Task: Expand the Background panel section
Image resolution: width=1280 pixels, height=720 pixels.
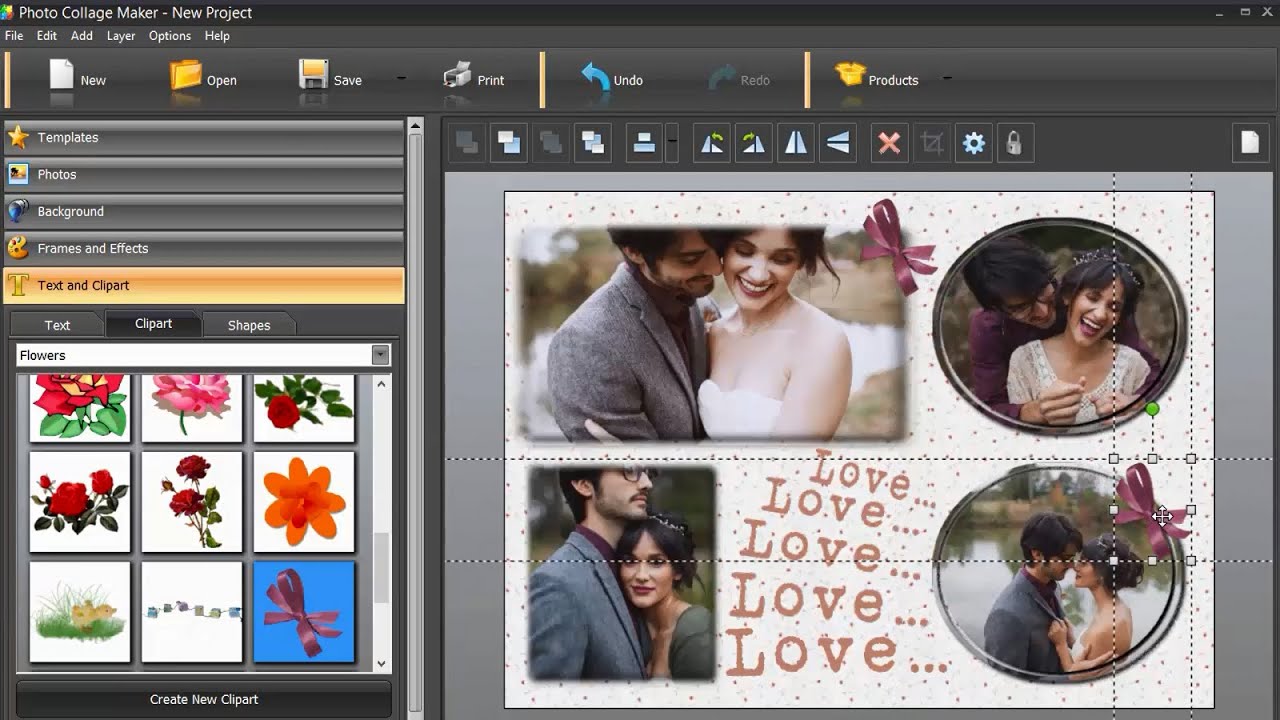Action: coord(204,211)
